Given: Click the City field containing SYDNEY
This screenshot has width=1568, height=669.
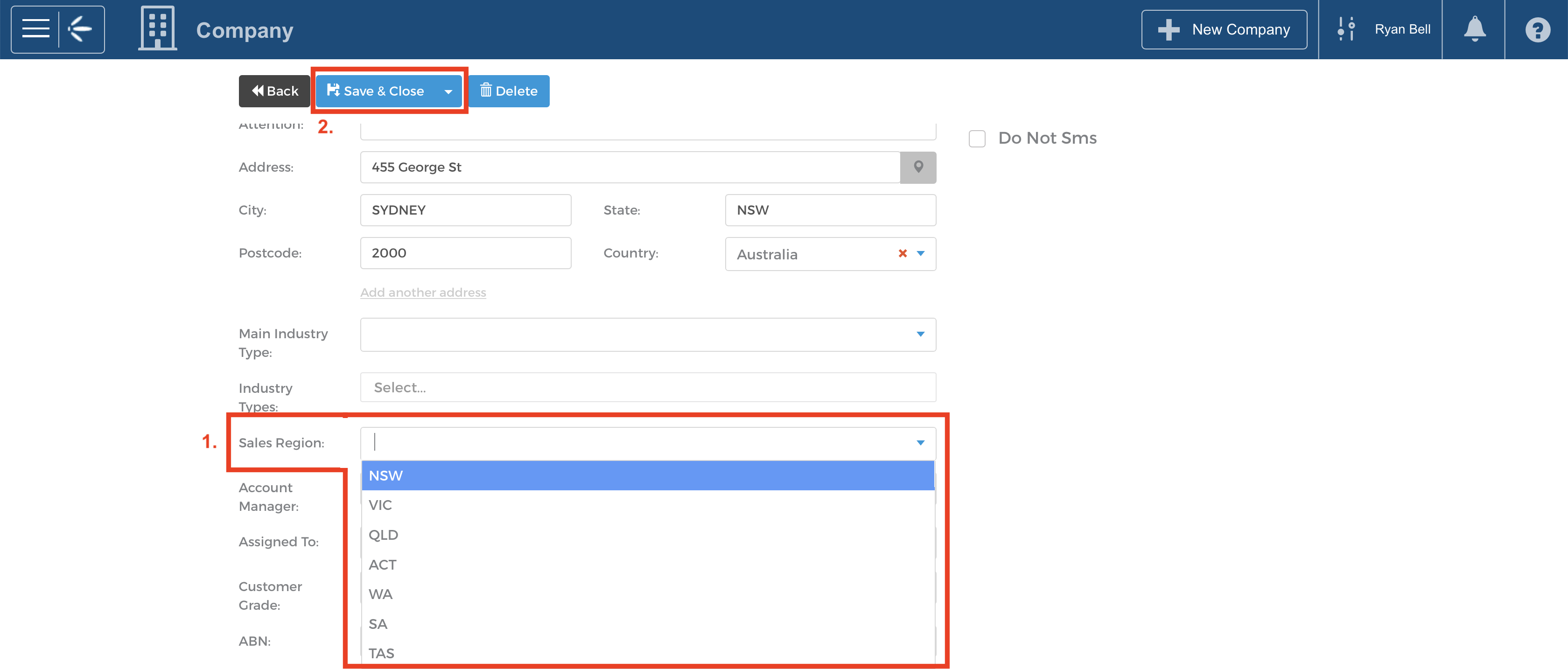Looking at the screenshot, I should click(466, 210).
